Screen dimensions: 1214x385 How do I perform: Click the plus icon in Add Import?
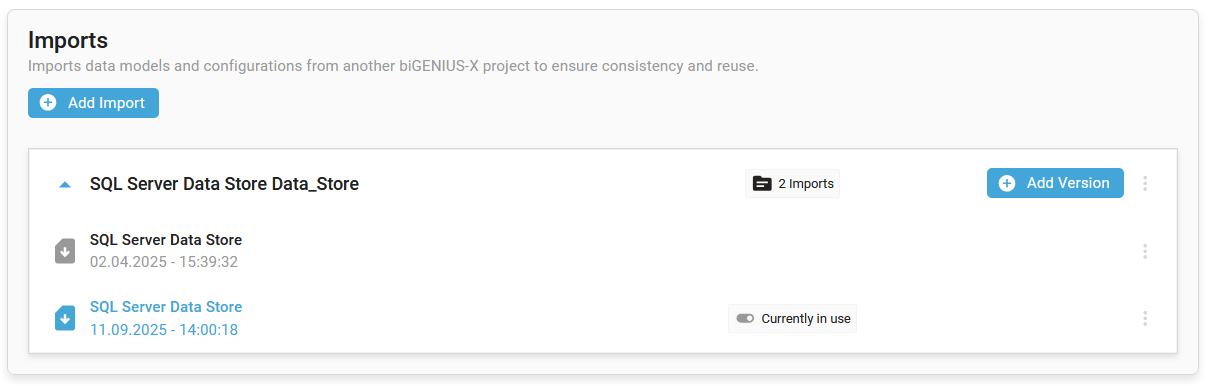coord(47,103)
